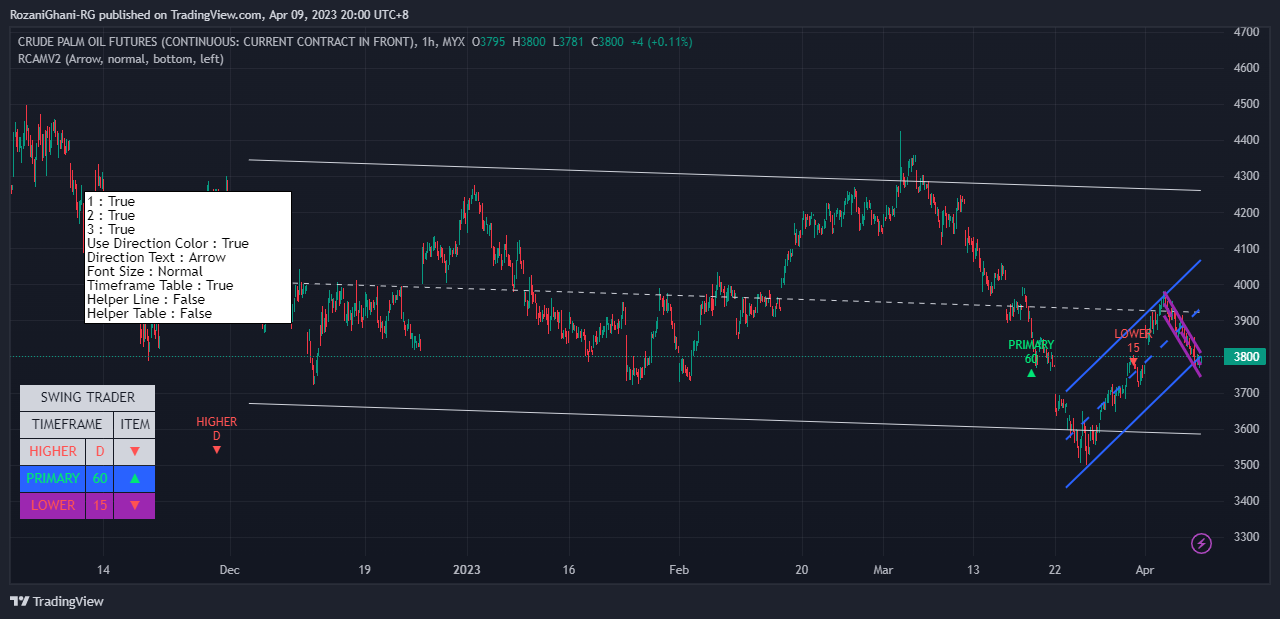Click 'Timeframe Table : True' line
The image size is (1280, 619).
(x=160, y=285)
